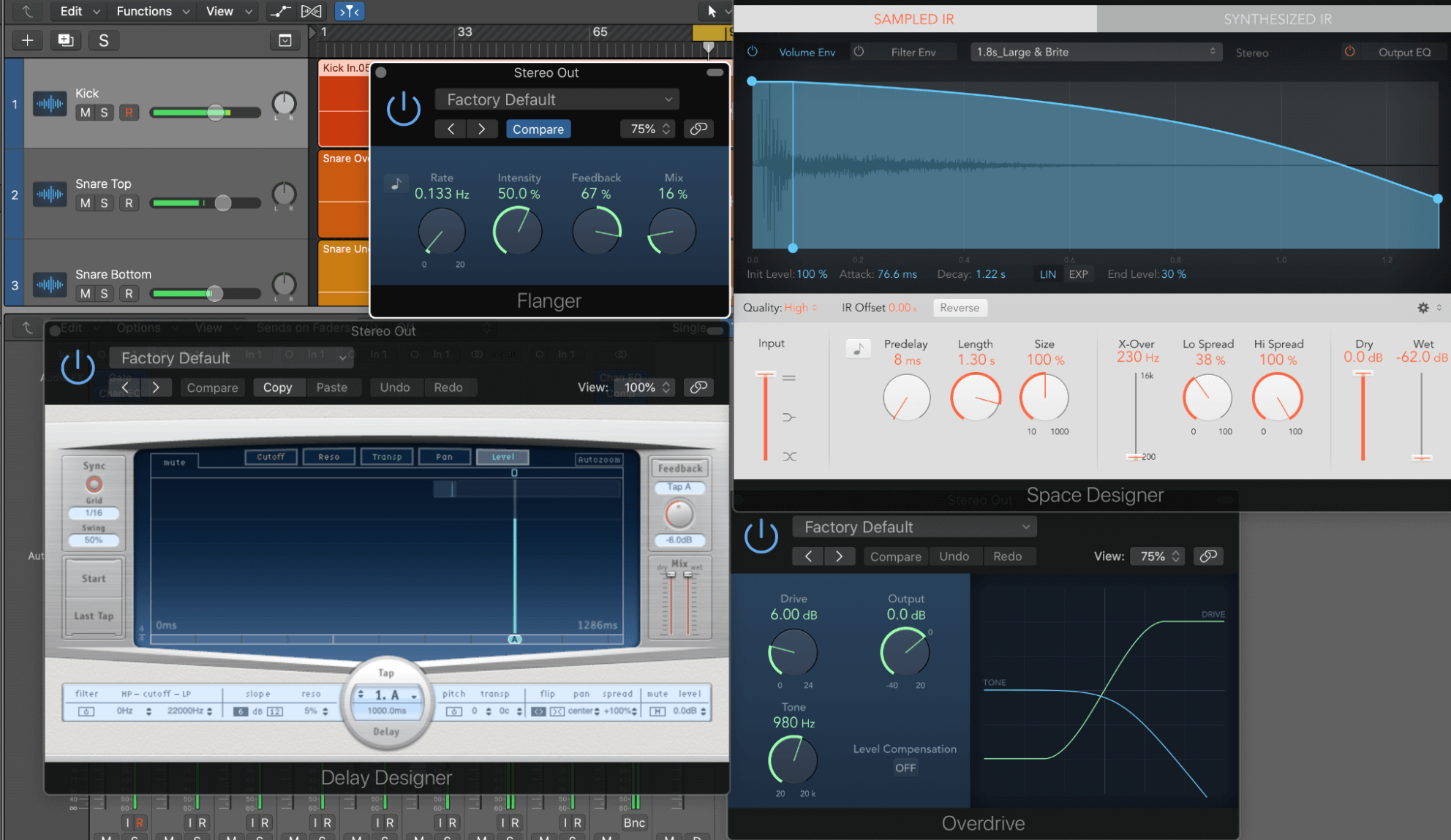Click the Overdrive link chain icon
Image resolution: width=1451 pixels, height=840 pixels.
[x=1209, y=556]
